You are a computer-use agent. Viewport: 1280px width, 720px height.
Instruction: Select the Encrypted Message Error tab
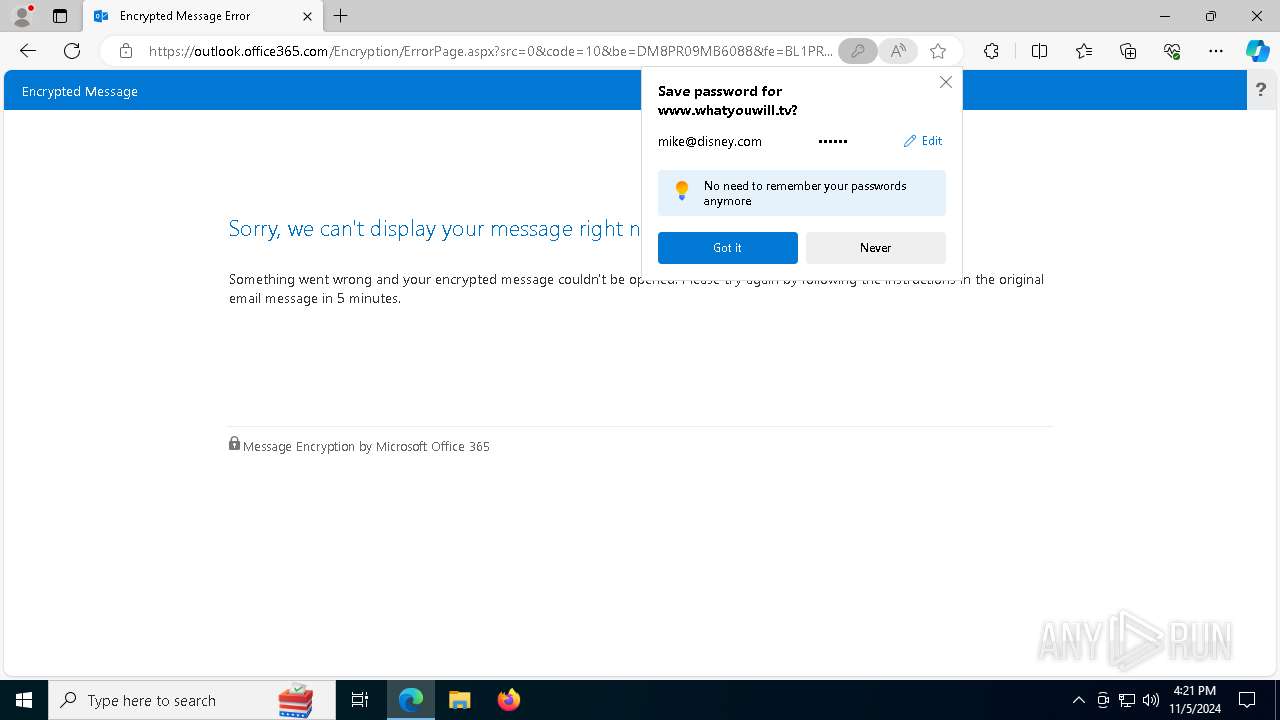point(204,16)
